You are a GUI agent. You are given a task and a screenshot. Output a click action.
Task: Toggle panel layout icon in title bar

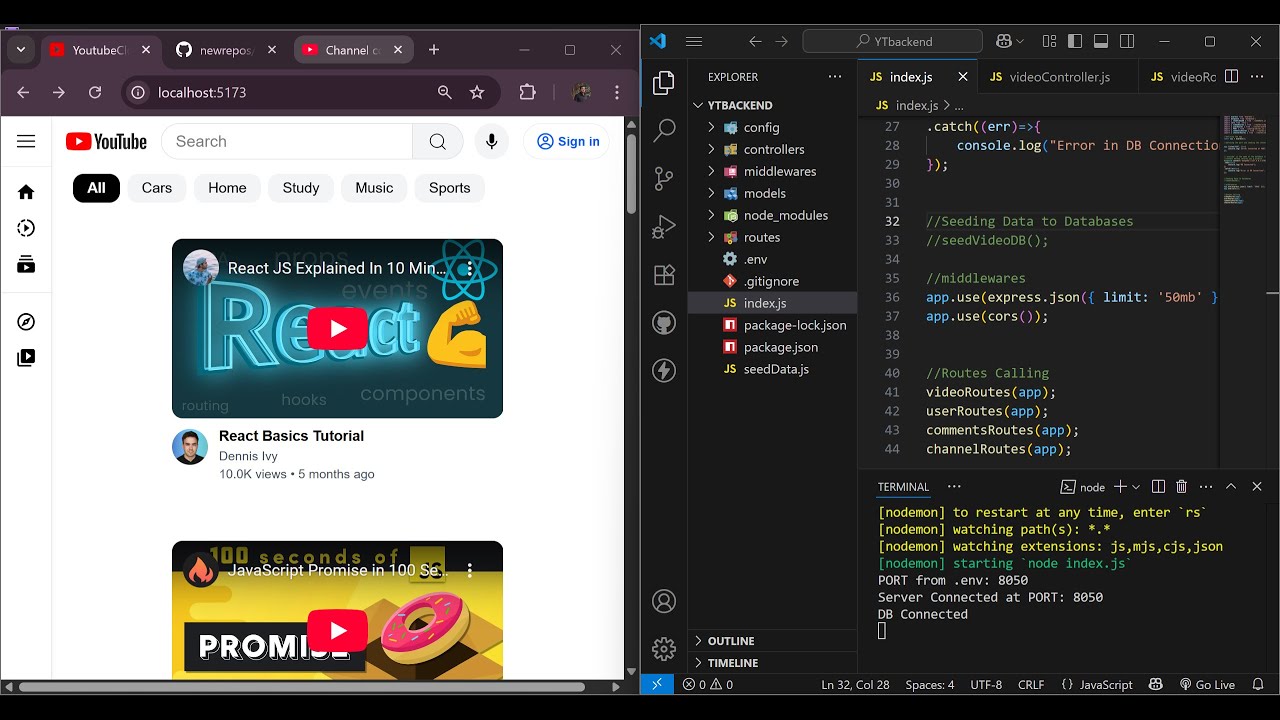1101,41
